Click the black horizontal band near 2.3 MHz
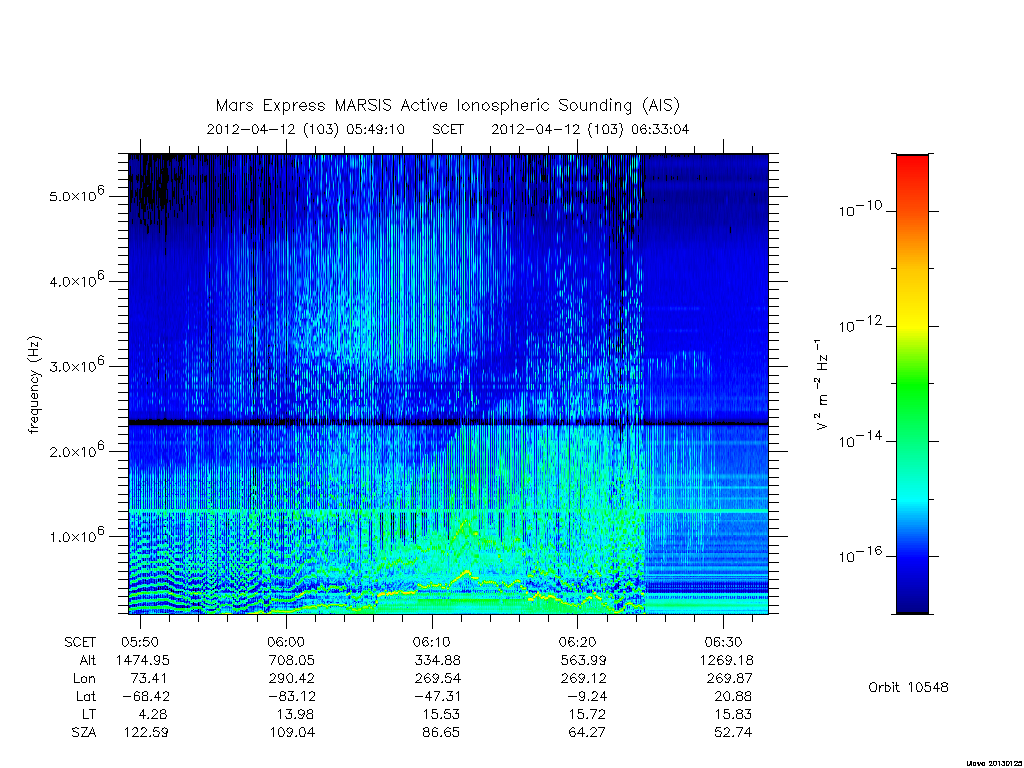 click(x=448, y=423)
